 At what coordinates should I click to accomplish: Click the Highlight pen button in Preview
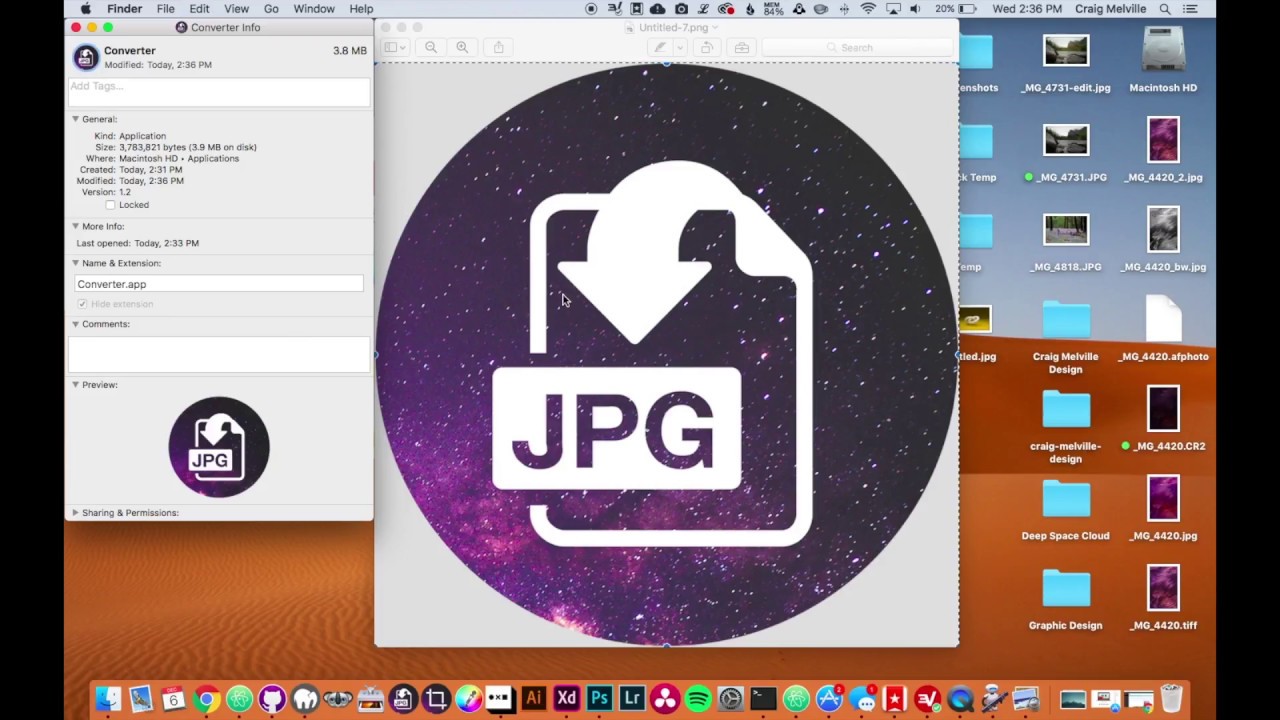click(x=660, y=47)
